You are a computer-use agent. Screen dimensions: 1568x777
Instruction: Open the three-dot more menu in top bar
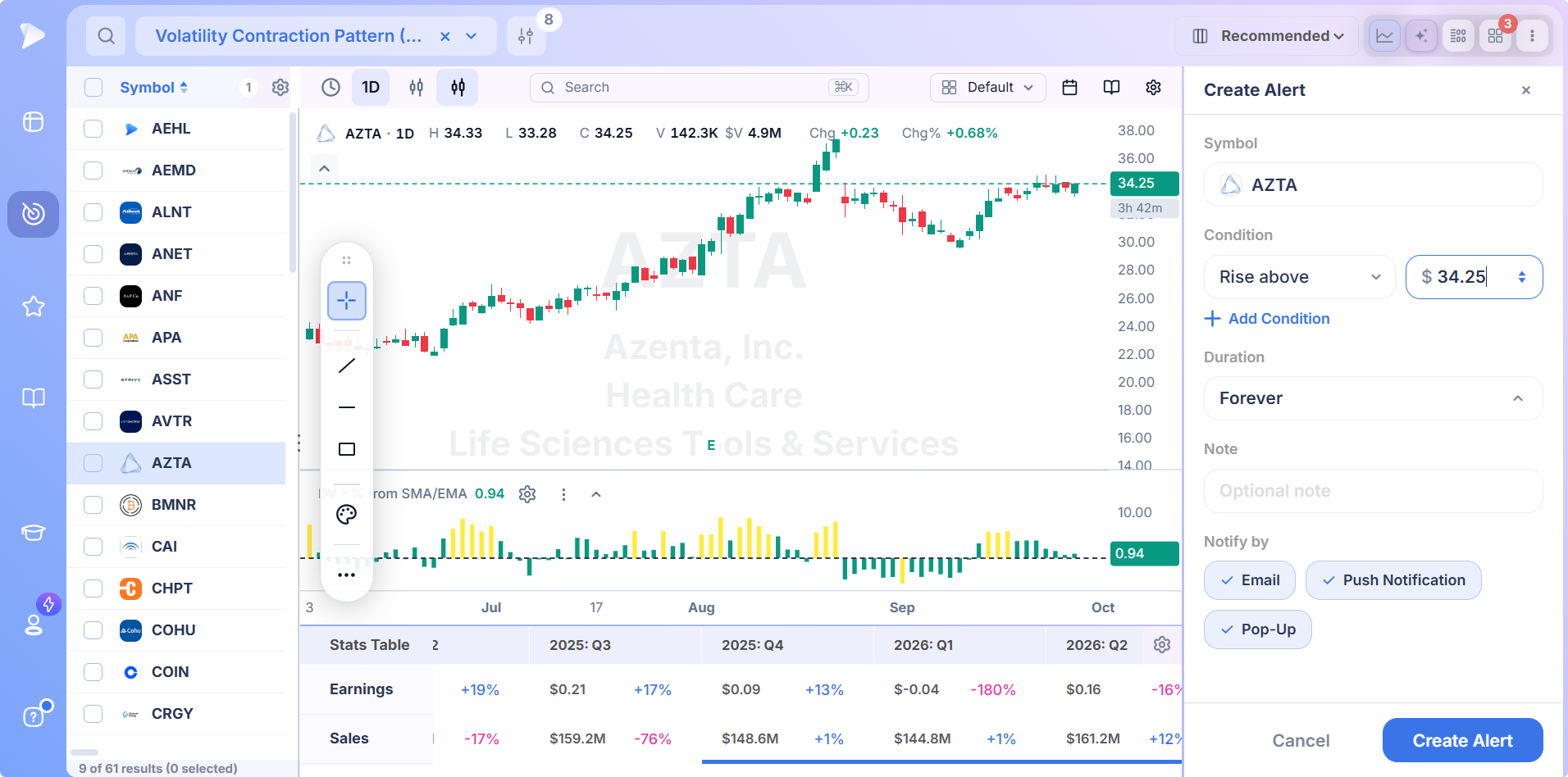click(x=1532, y=36)
